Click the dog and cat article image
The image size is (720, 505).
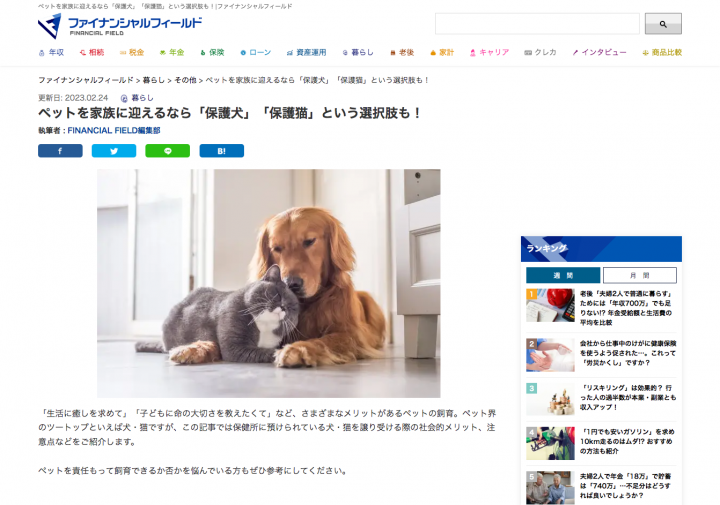click(269, 283)
